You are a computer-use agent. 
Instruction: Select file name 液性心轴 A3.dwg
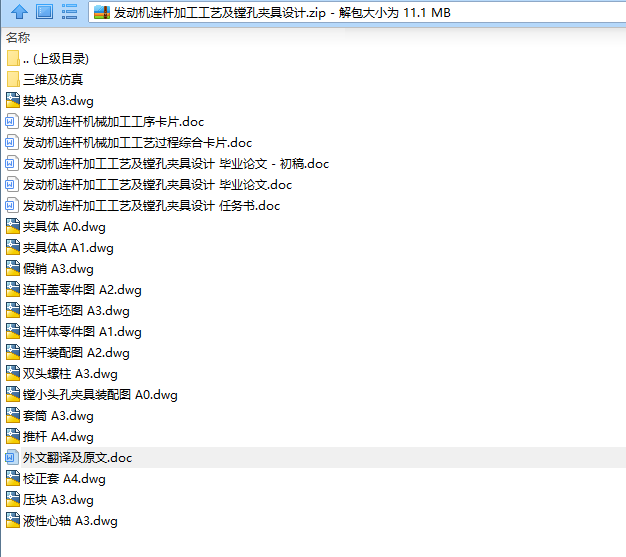point(70,521)
